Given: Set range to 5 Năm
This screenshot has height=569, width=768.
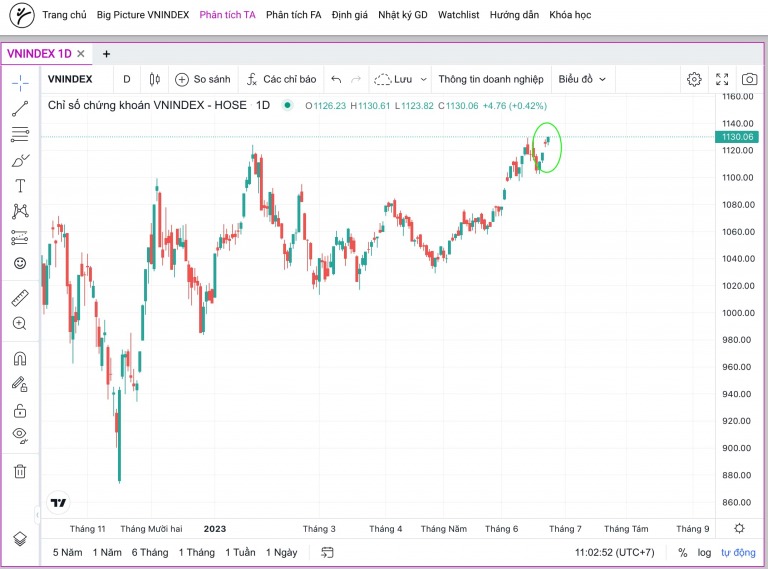Looking at the screenshot, I should point(68,552).
